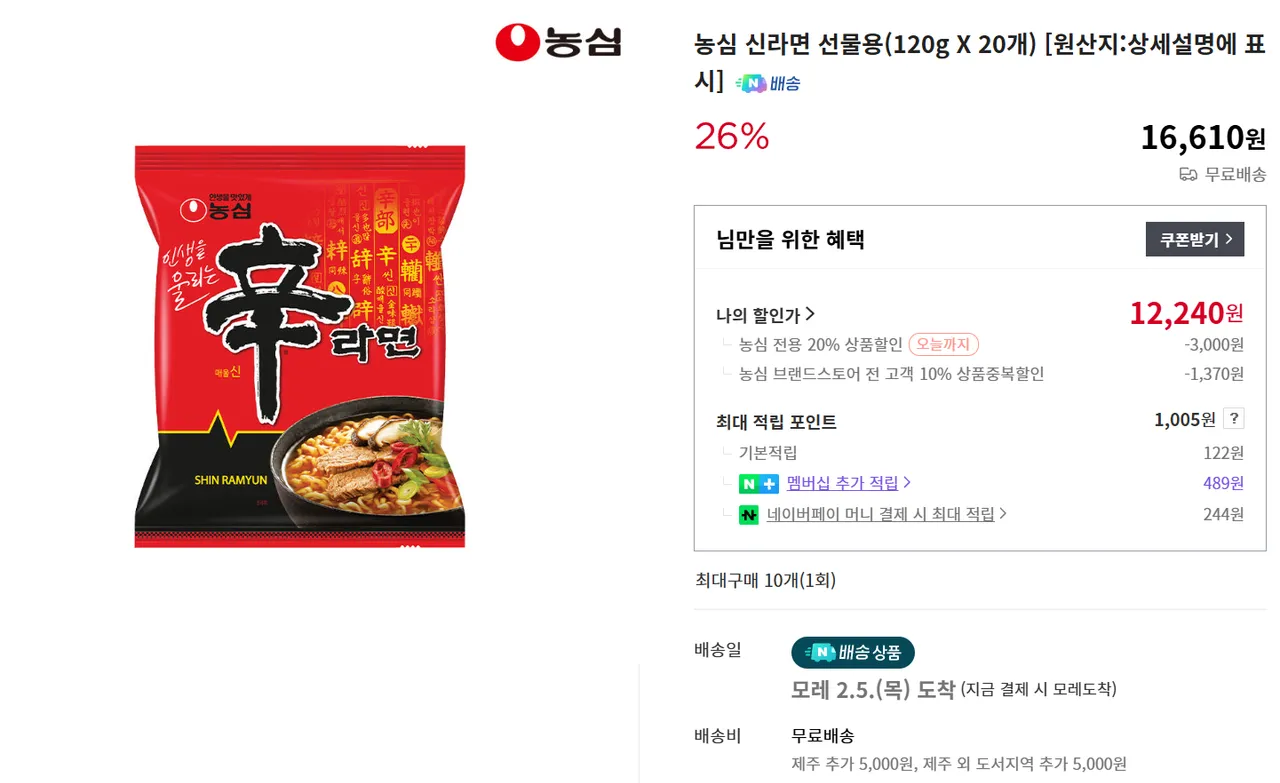Expand 나의 할인가 details
This screenshot has height=783, width=1280.
766,315
